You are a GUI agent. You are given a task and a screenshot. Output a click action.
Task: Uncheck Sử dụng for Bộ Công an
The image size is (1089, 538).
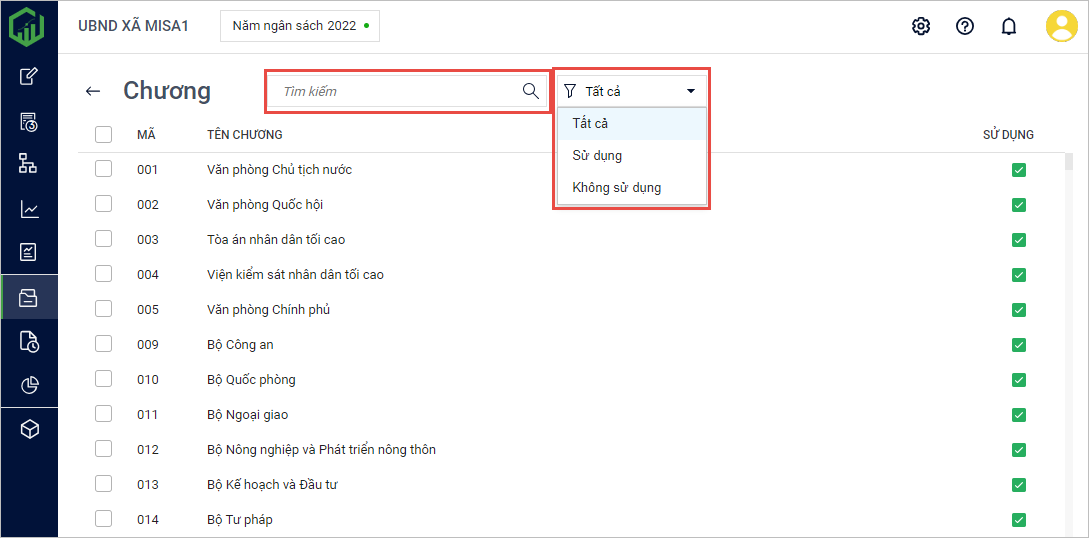(x=1019, y=345)
